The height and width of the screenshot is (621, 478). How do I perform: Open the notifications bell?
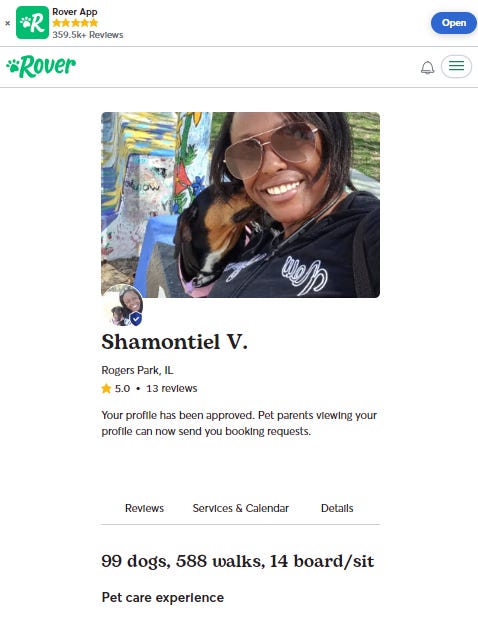coord(427,67)
